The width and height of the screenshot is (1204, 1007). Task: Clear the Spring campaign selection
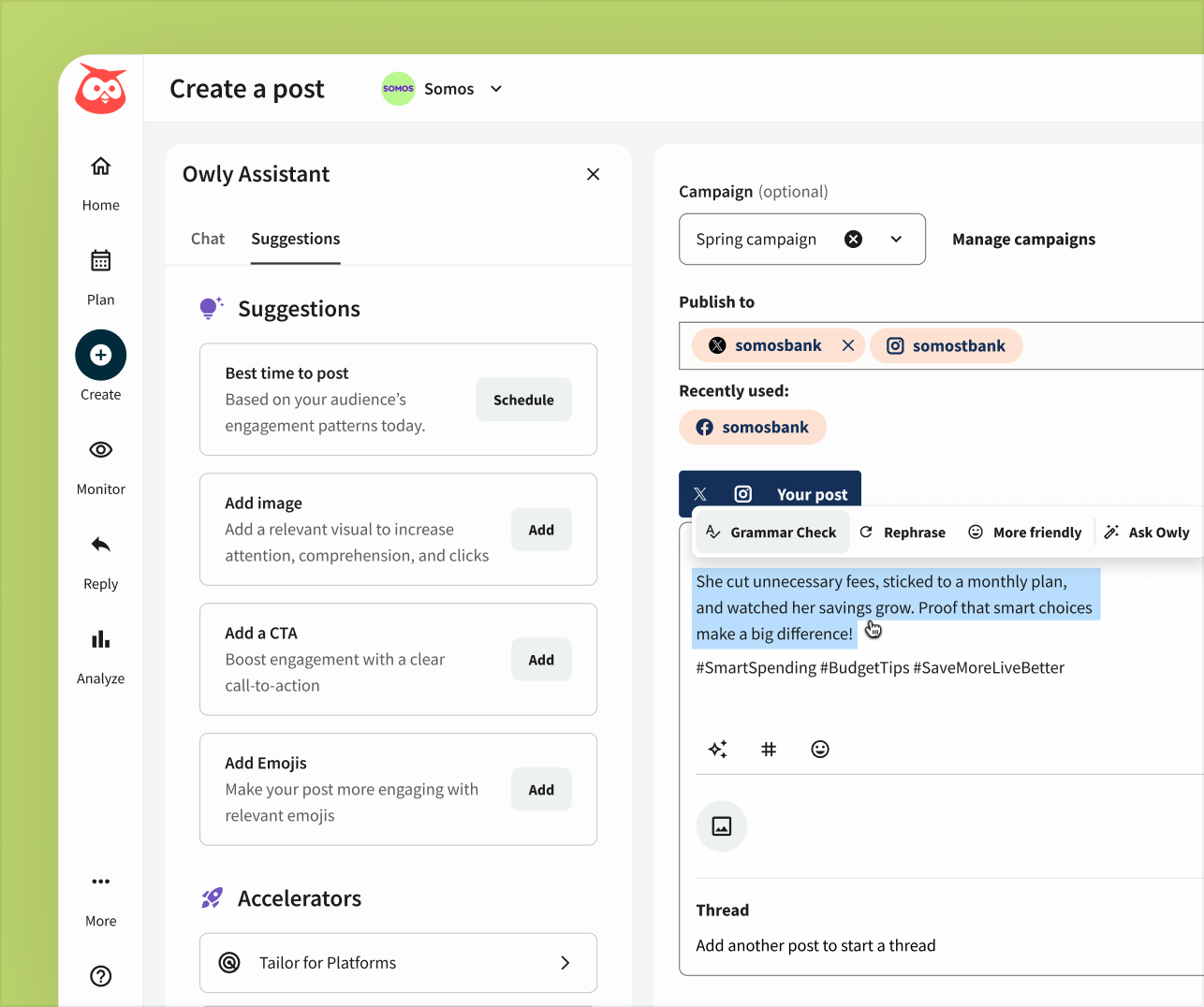pyautogui.click(x=853, y=240)
